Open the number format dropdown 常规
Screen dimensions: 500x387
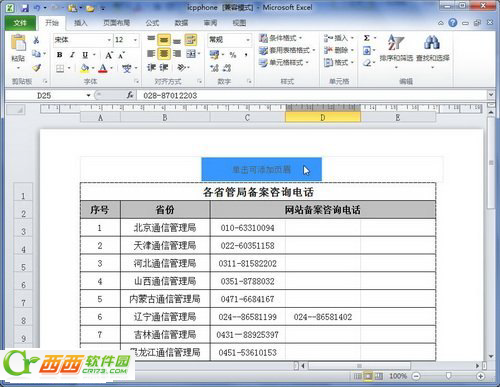point(229,40)
